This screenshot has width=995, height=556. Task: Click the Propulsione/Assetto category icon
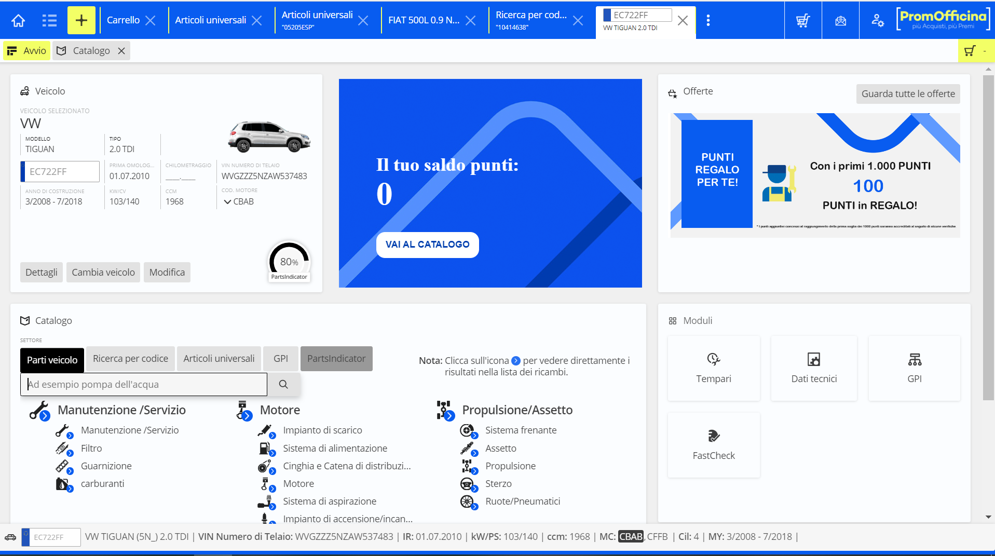445,411
